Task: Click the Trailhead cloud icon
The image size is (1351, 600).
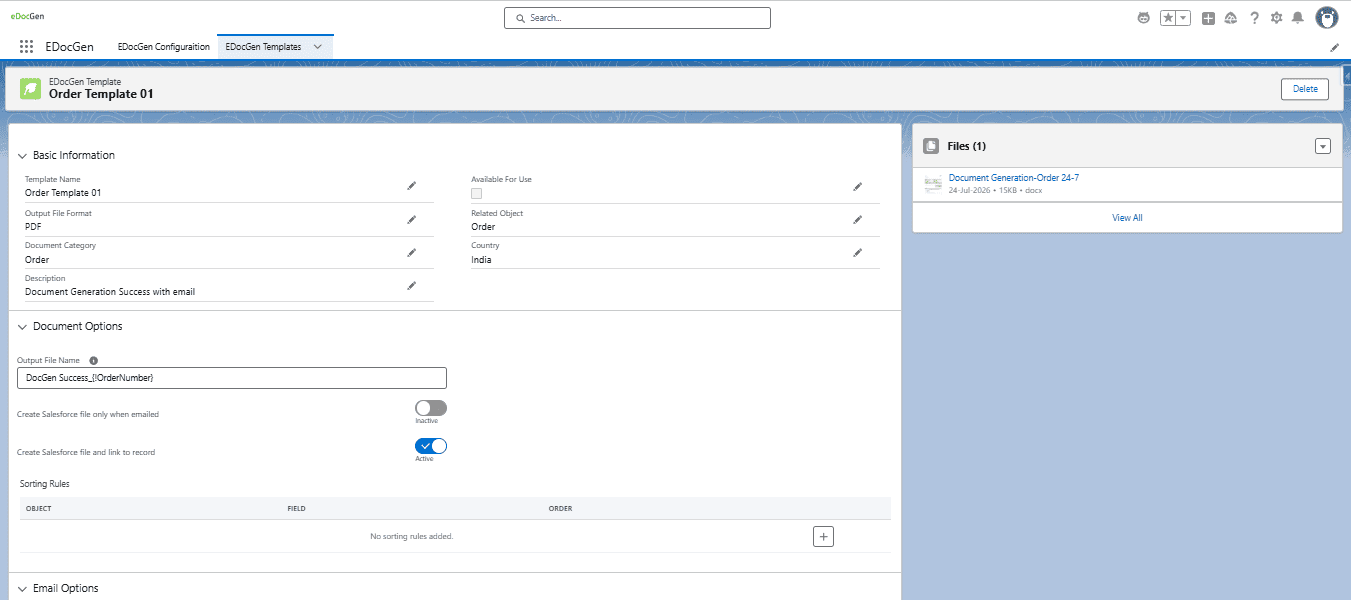Action: coord(1231,18)
